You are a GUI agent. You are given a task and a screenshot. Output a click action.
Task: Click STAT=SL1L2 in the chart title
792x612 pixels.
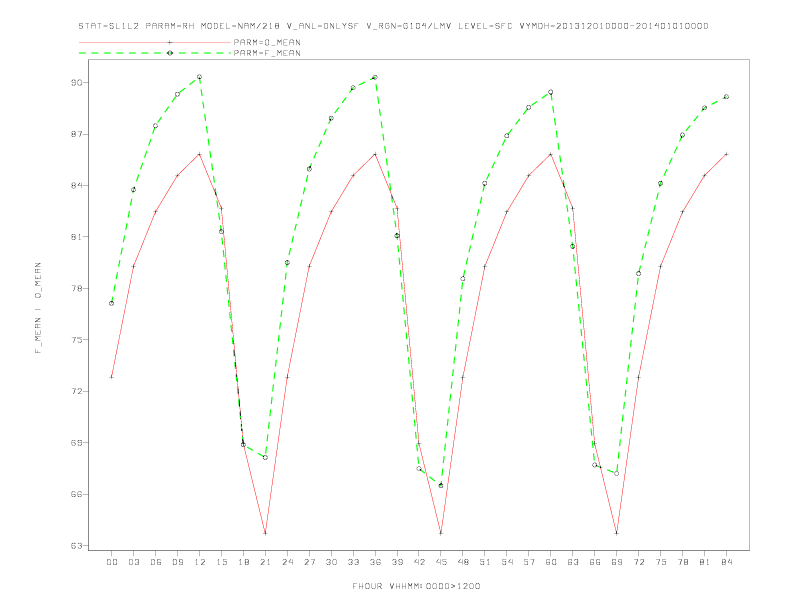click(x=109, y=26)
